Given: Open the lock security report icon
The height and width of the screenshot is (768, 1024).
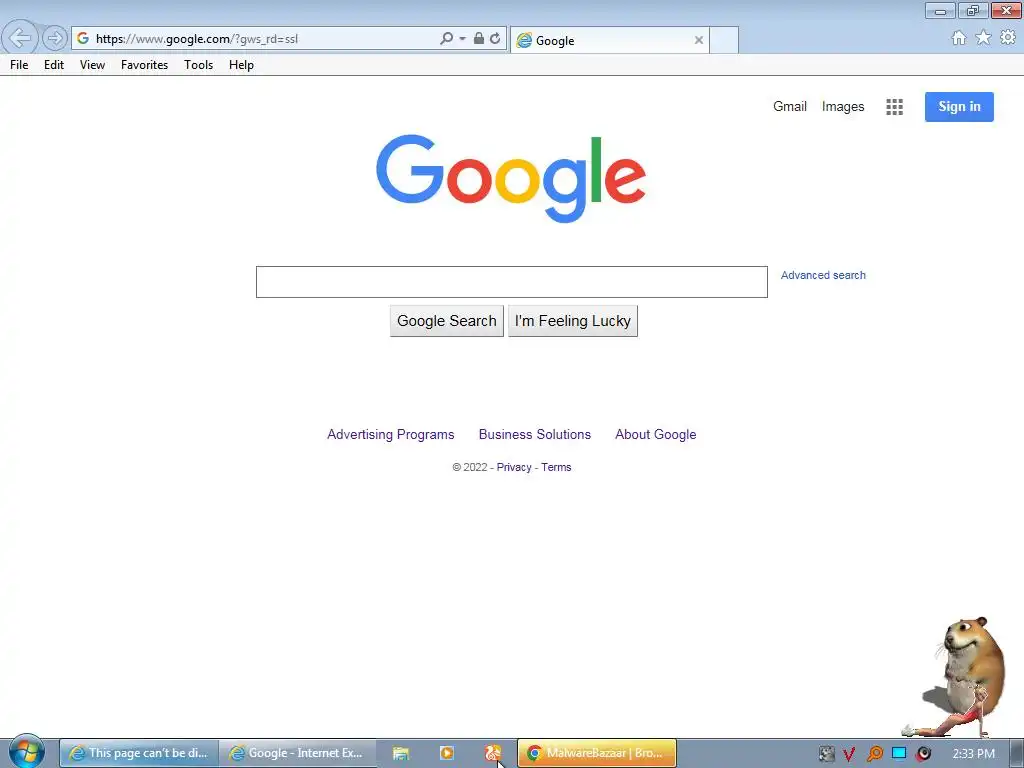Looking at the screenshot, I should pos(479,39).
